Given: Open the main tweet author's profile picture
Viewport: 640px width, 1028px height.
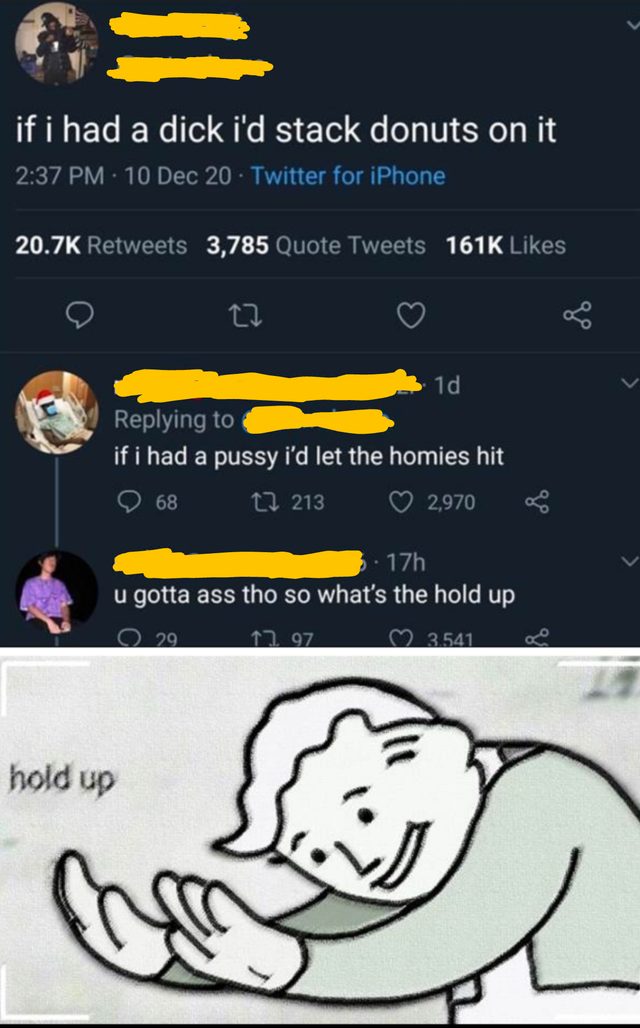Looking at the screenshot, I should point(56,44).
